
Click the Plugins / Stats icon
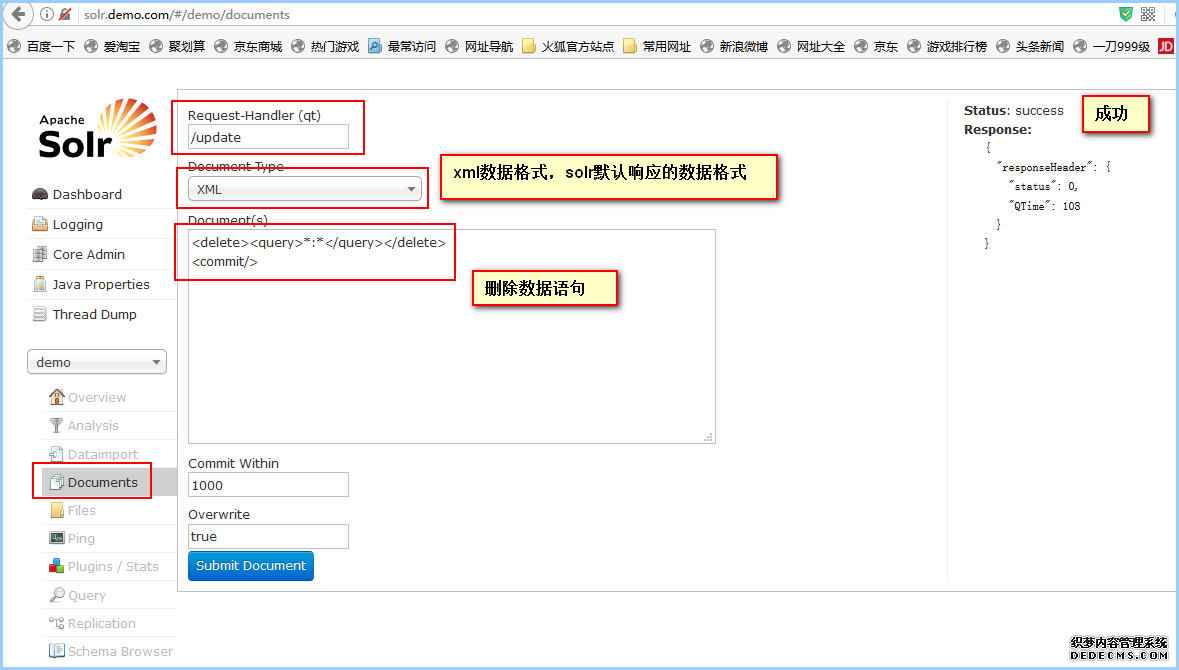(x=57, y=567)
